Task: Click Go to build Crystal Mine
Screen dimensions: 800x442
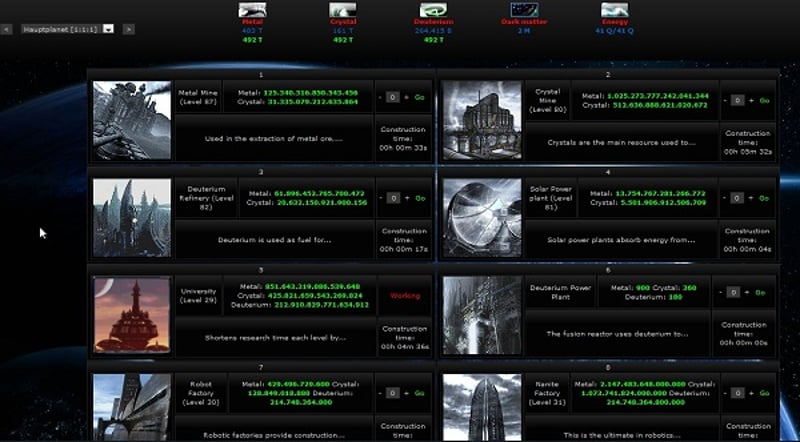Action: coord(764,101)
